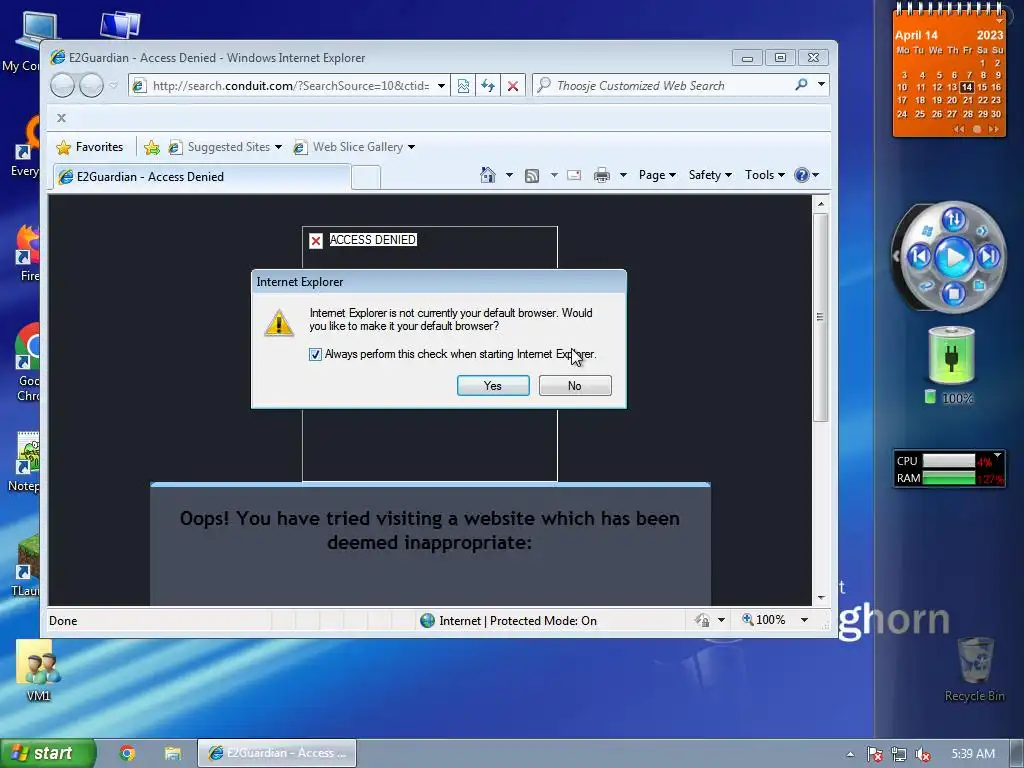Select April 14 in calendar gadget
Image resolution: width=1024 pixels, height=768 pixels.
pyautogui.click(x=967, y=87)
